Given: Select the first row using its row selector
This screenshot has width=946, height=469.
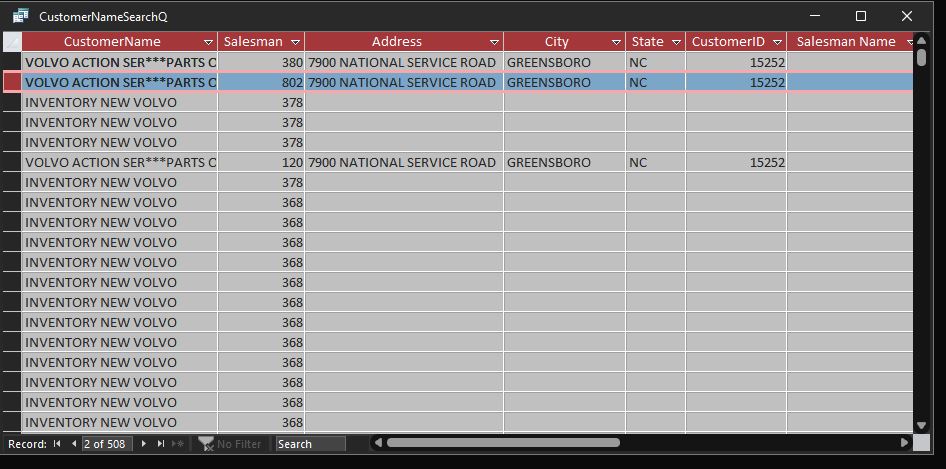Looking at the screenshot, I should (12, 62).
